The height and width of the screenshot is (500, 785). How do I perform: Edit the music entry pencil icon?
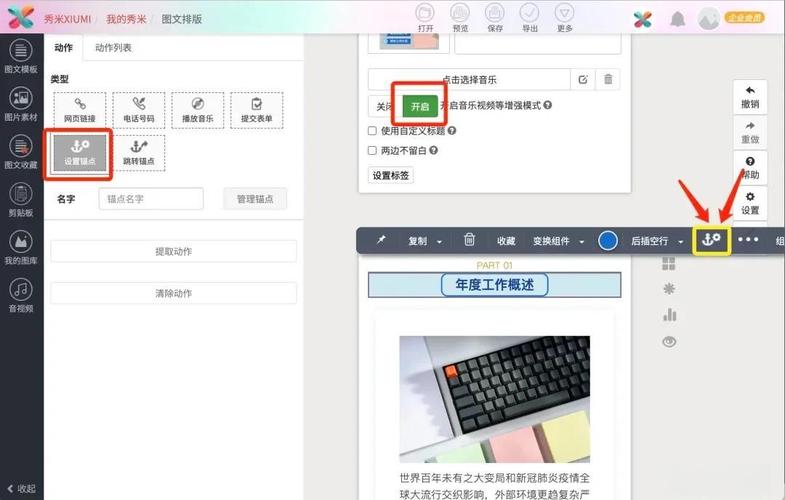coord(583,79)
